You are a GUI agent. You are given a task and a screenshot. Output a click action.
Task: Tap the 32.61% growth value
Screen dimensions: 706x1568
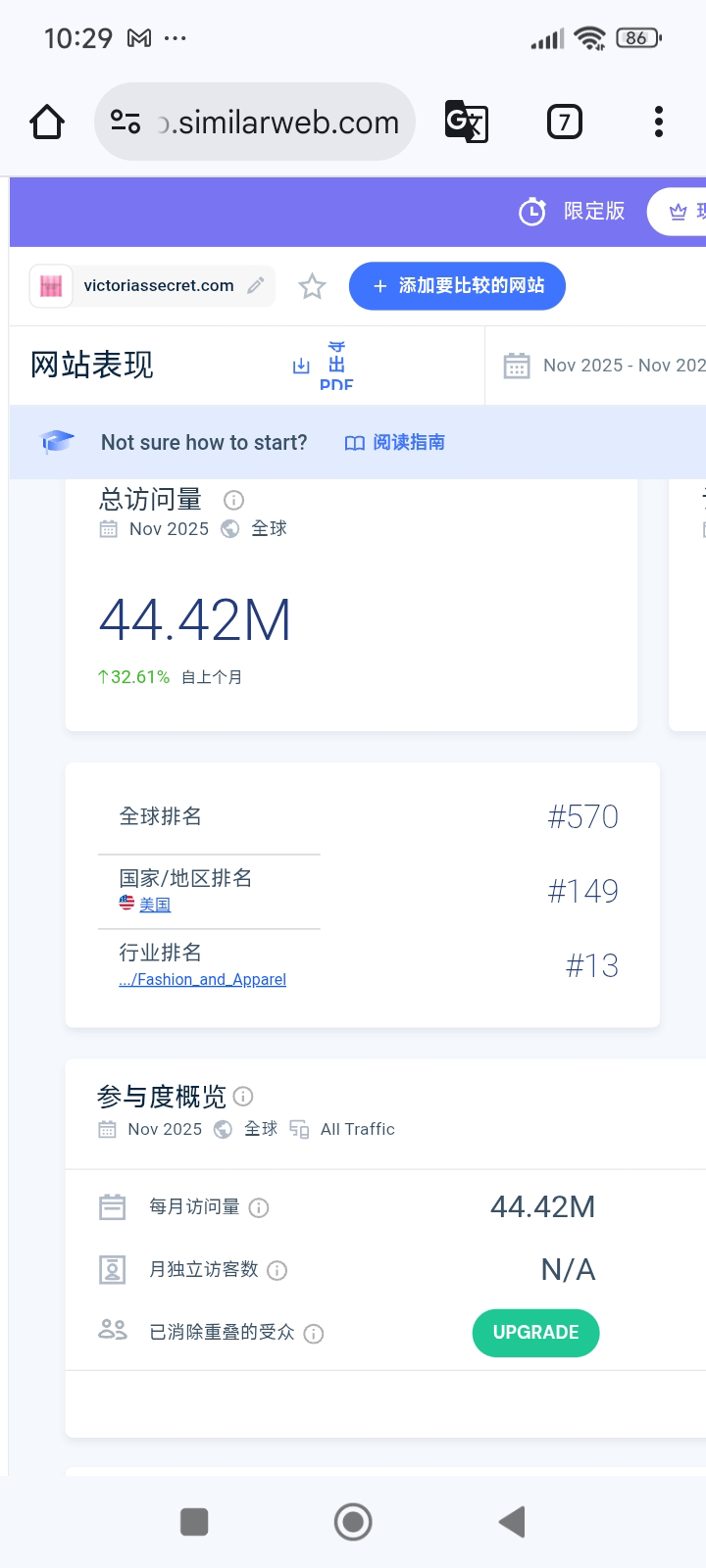[133, 677]
